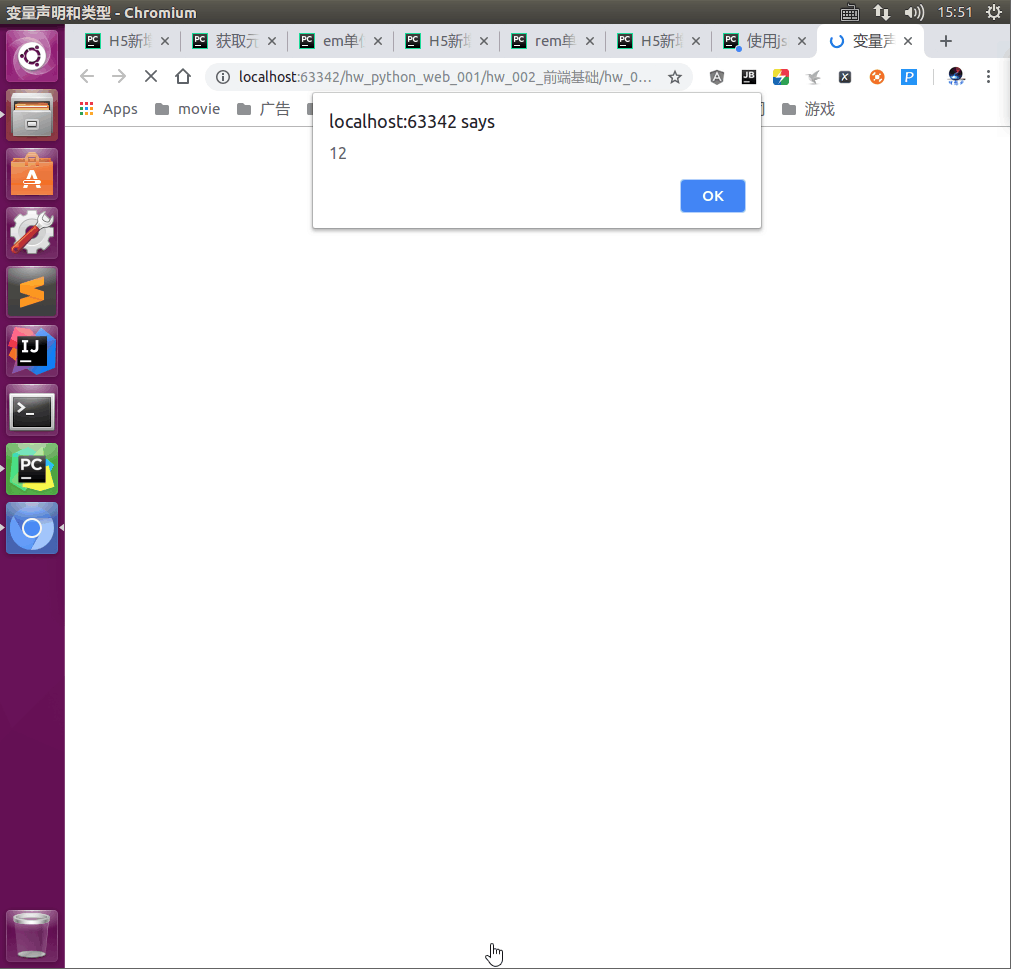Open the movie bookmarks folder
The height and width of the screenshot is (969, 1011).
[x=188, y=109]
